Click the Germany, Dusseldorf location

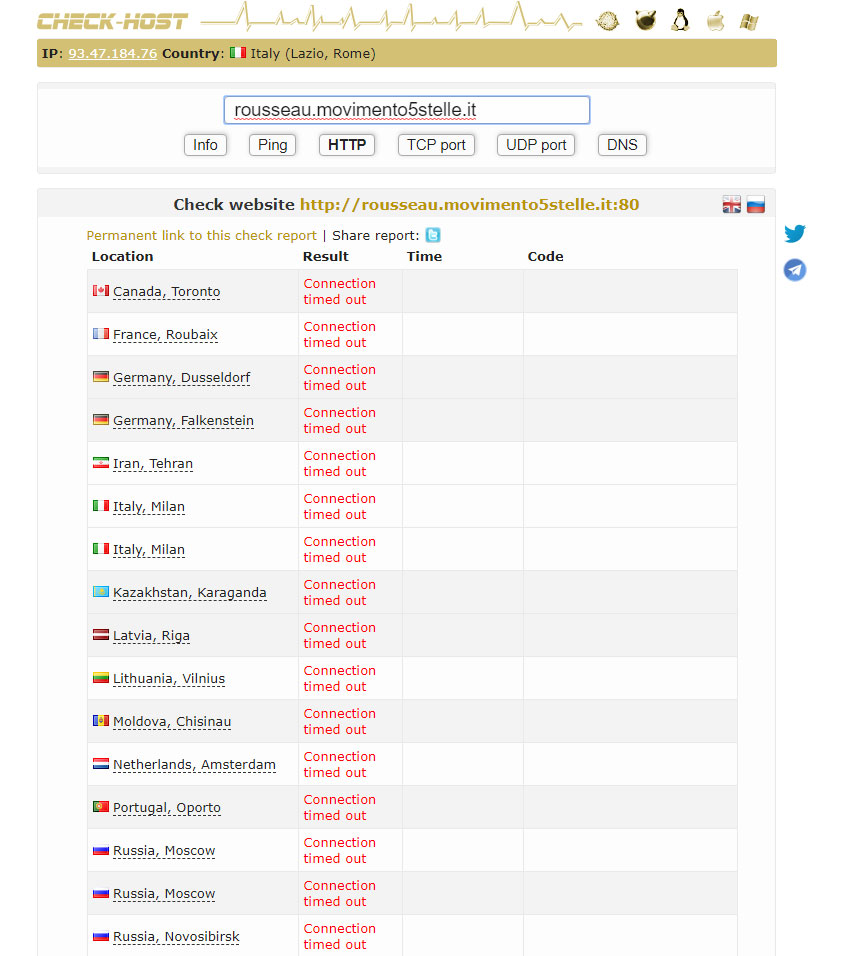coord(182,377)
